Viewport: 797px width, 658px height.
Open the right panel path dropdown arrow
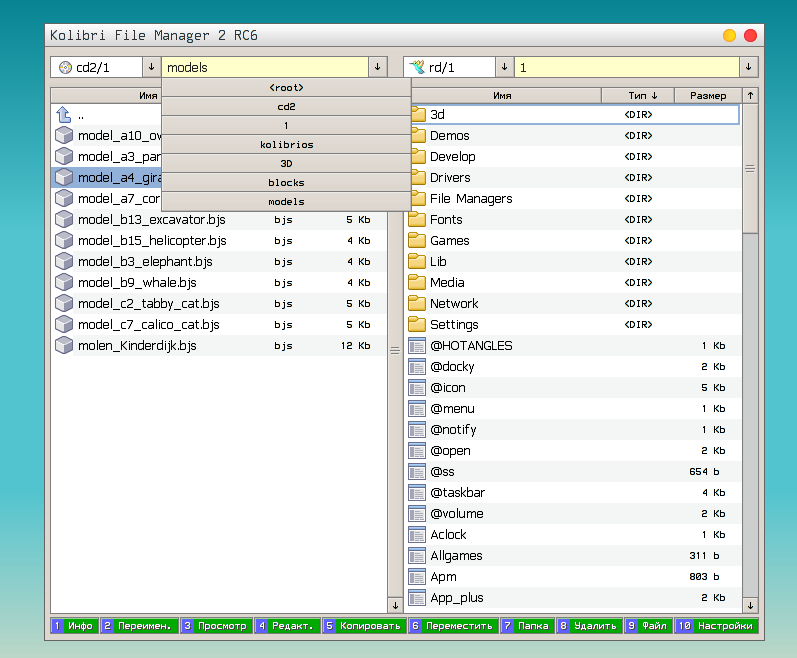click(748, 67)
